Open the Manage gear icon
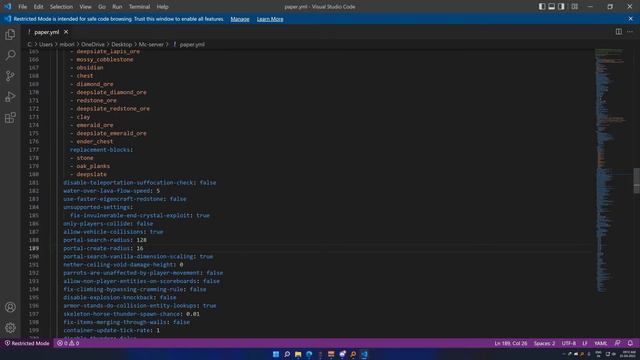640x360 pixels. click(10, 327)
